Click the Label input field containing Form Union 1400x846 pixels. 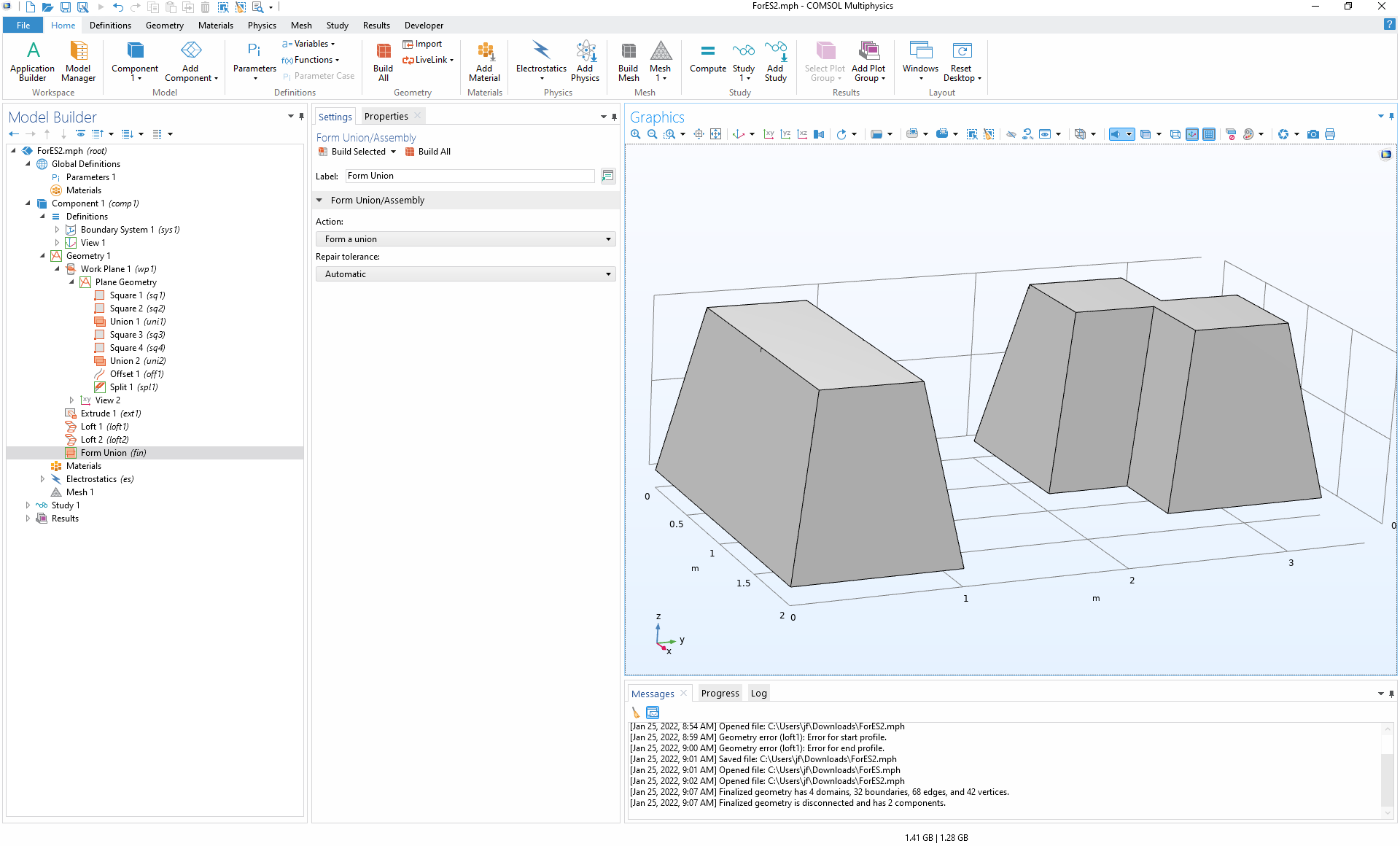click(x=470, y=176)
